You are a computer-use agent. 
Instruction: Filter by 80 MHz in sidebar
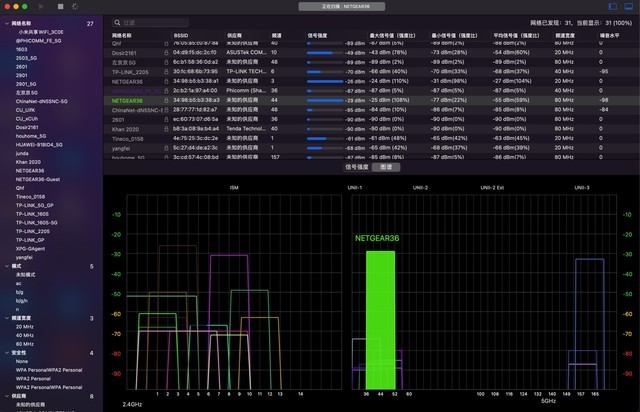click(24, 344)
